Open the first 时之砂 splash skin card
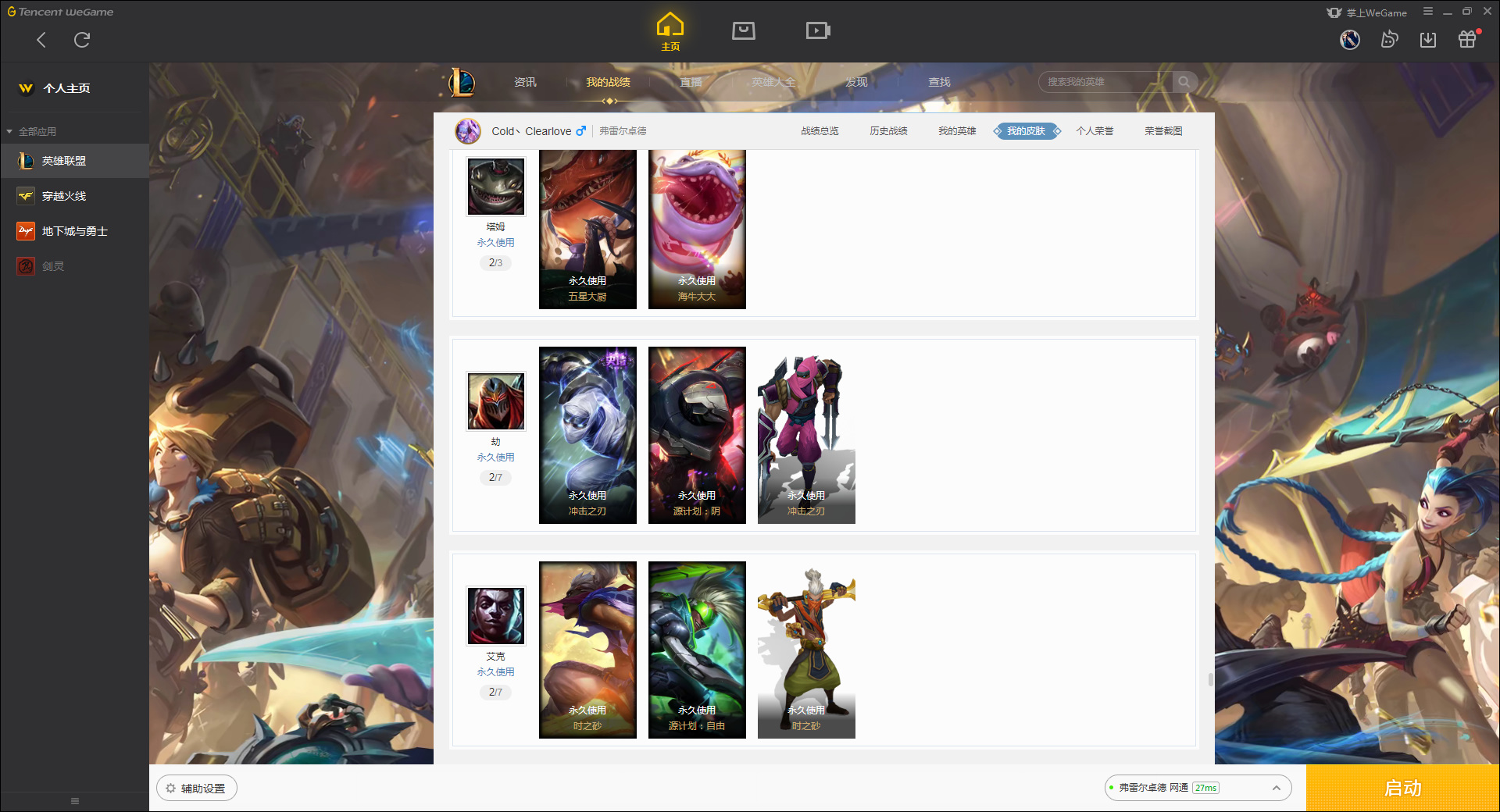This screenshot has height=812, width=1500. click(587, 650)
